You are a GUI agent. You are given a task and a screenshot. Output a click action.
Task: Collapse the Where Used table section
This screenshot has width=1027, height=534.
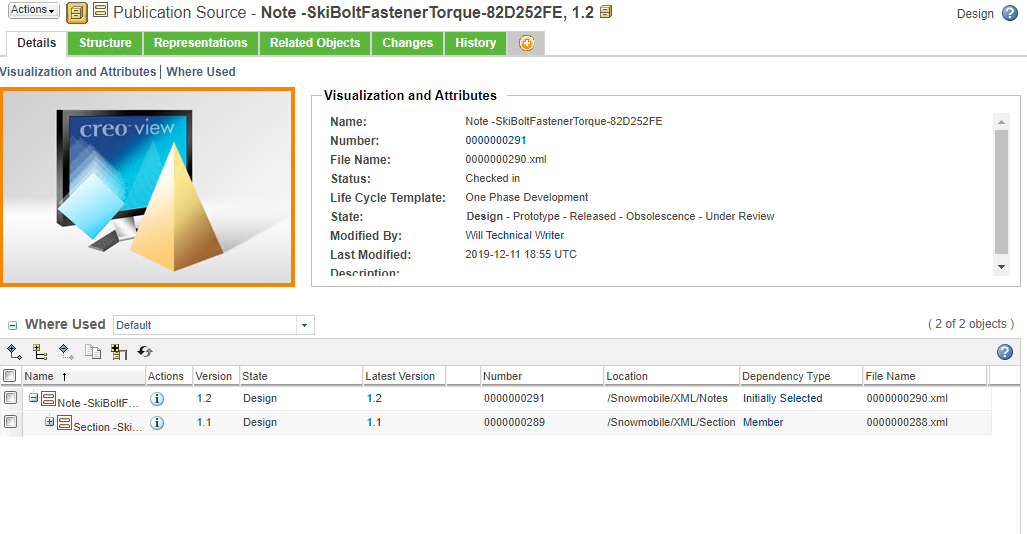pyautogui.click(x=12, y=325)
